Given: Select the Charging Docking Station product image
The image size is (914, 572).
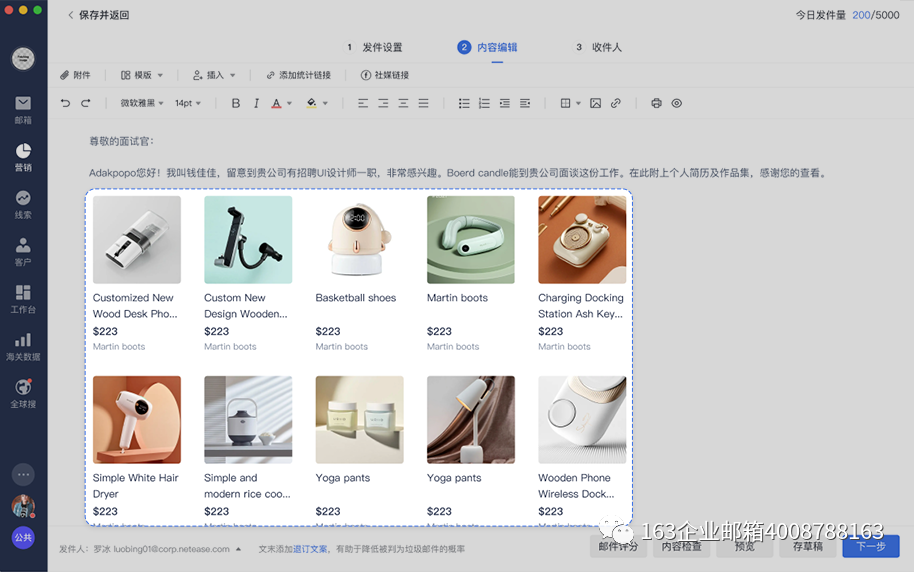Looking at the screenshot, I should click(582, 240).
